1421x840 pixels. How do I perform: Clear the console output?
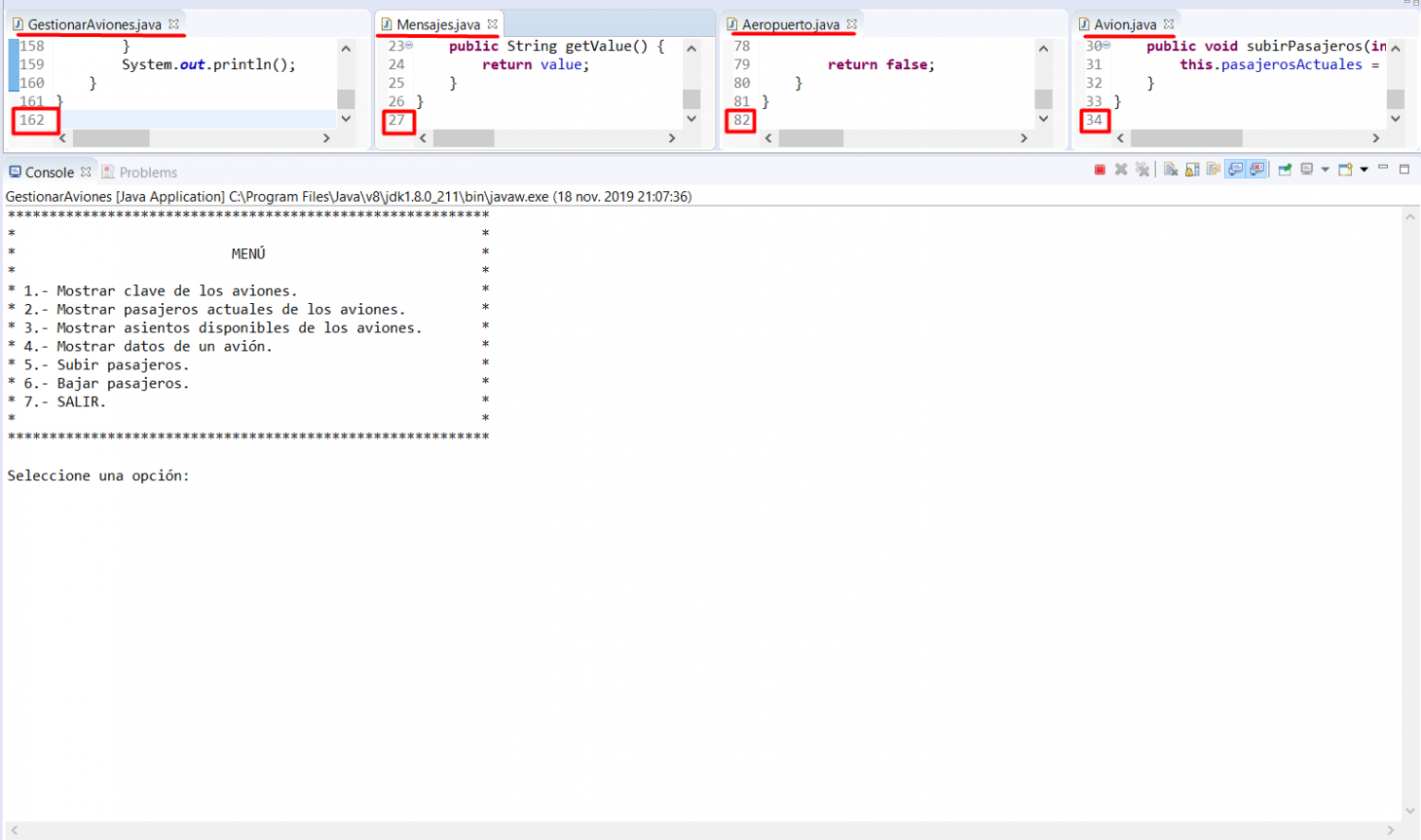point(1171,170)
